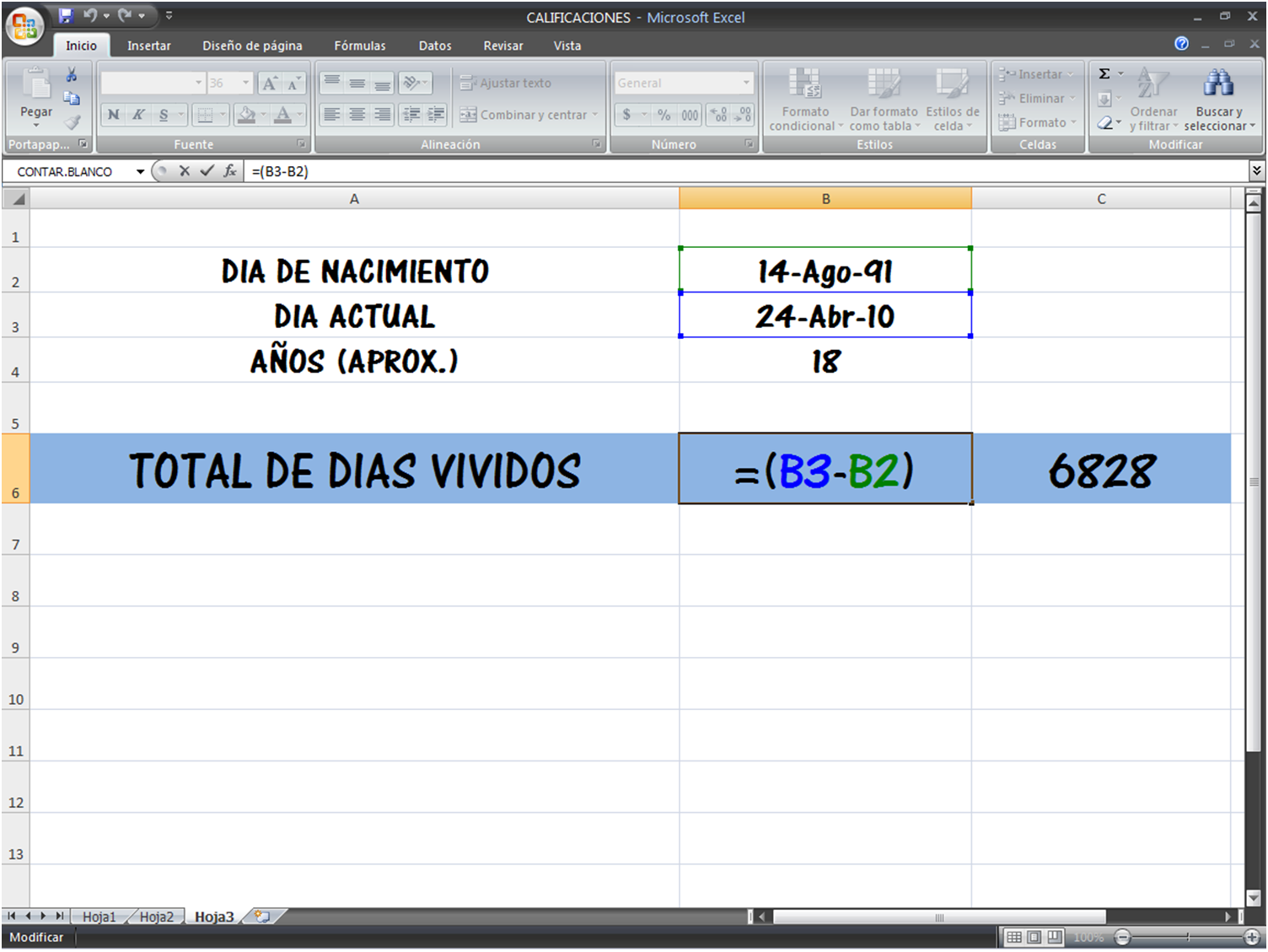Insert new worksheet tab icon
This screenshot has width=1268, height=952.
(263, 917)
